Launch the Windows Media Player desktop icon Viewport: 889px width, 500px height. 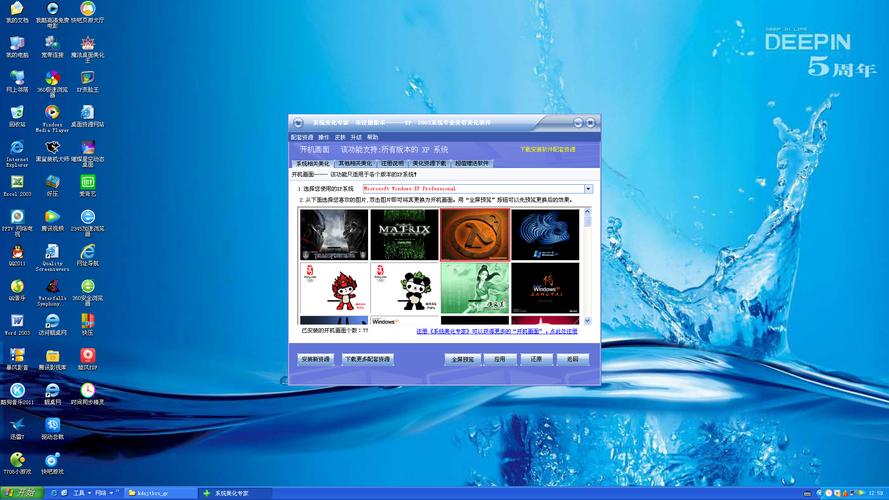pos(52,118)
